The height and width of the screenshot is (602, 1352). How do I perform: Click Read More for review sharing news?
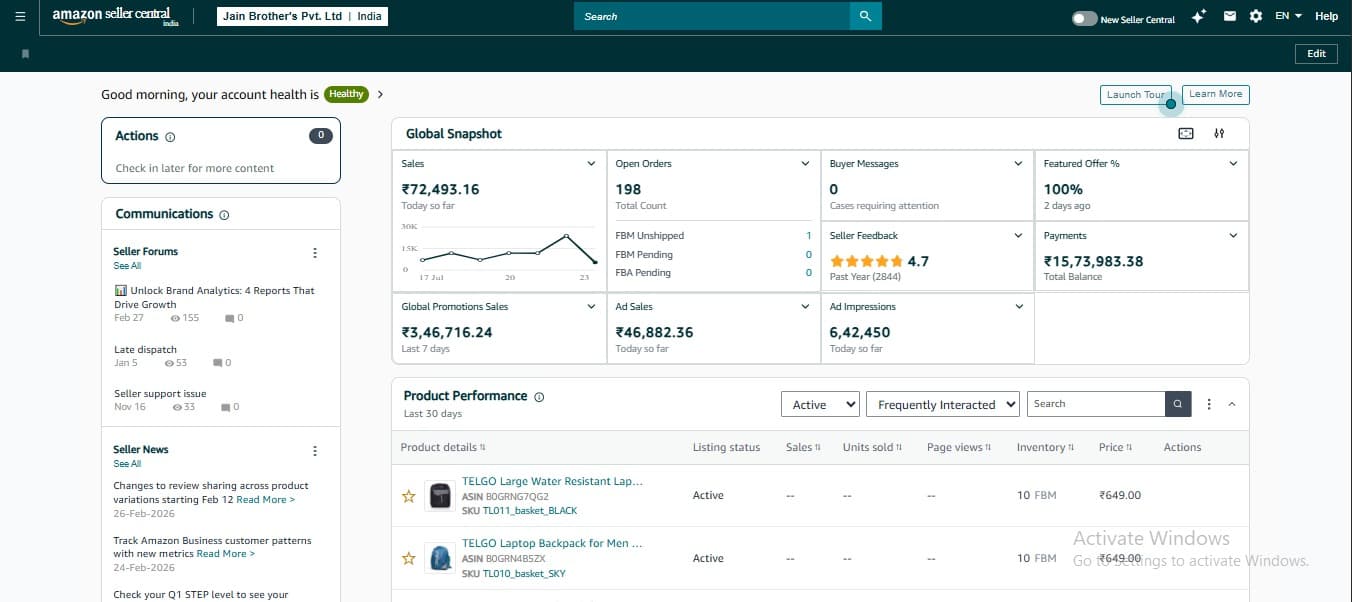265,500
